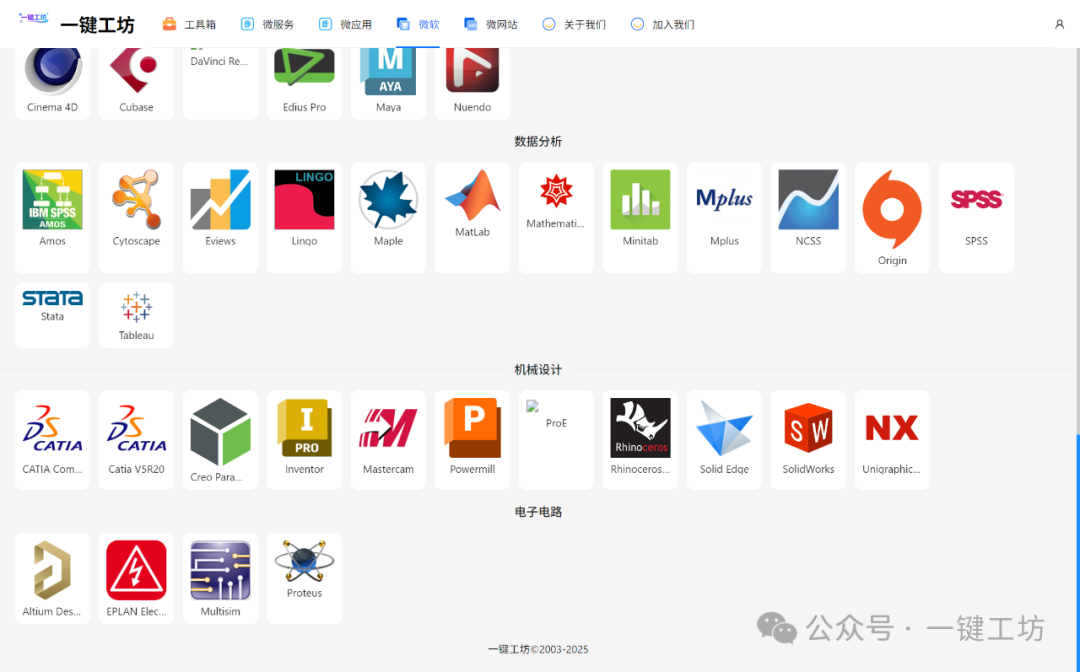Click the Tableau icon
This screenshot has height=672, width=1080.
pos(136,315)
